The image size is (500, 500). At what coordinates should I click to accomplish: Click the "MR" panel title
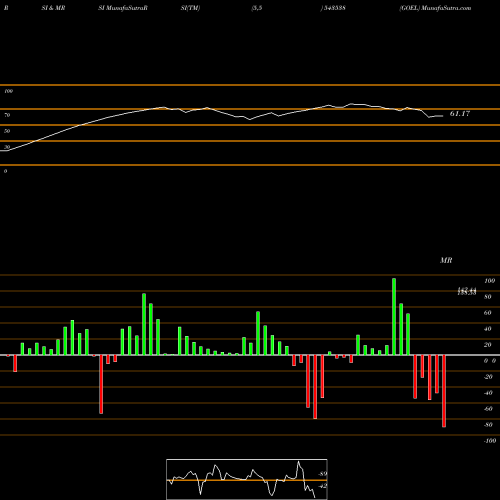[446, 260]
